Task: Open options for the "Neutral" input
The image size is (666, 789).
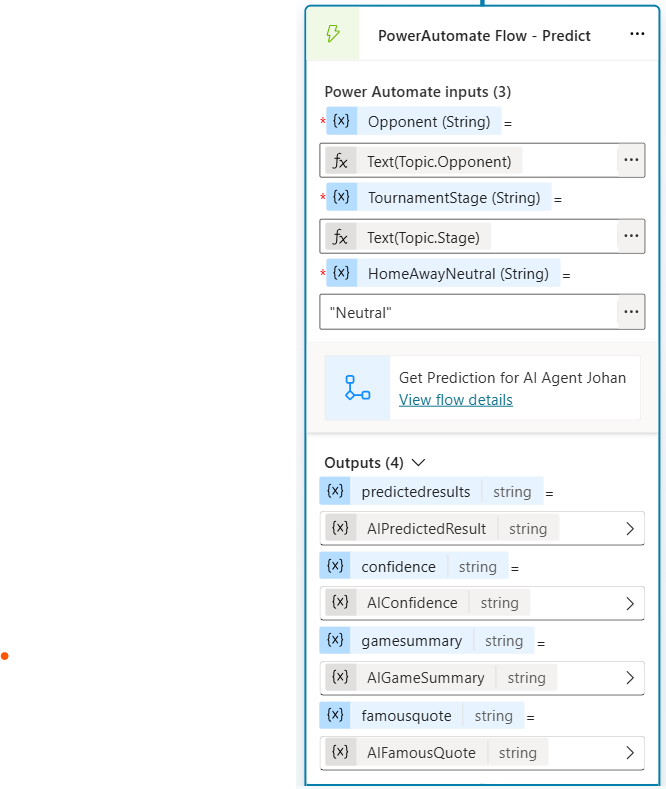Action: point(631,312)
